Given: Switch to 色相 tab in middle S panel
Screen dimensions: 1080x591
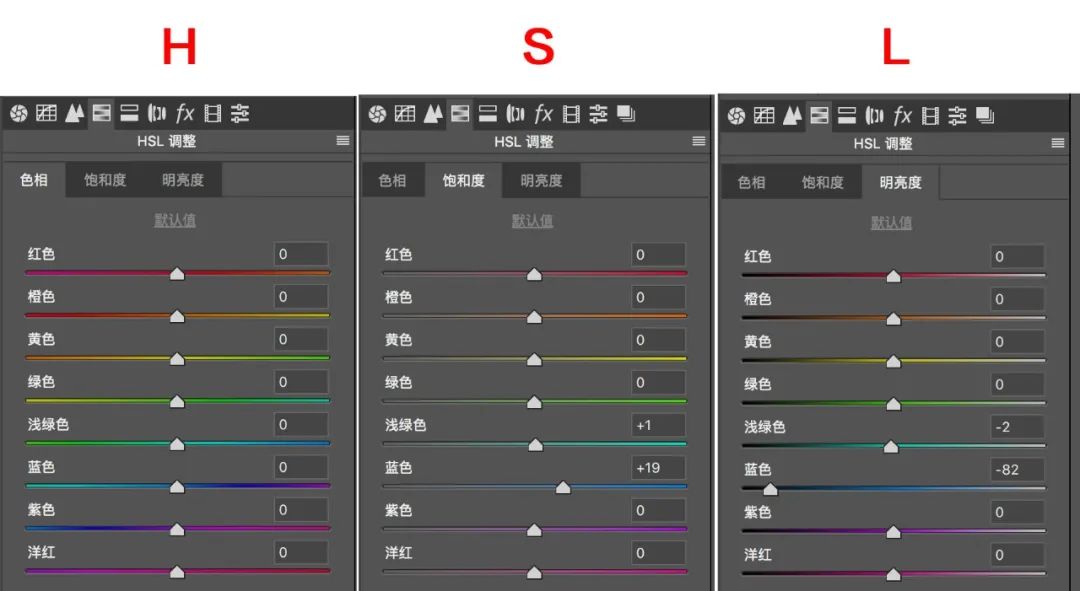Looking at the screenshot, I should tap(393, 180).
